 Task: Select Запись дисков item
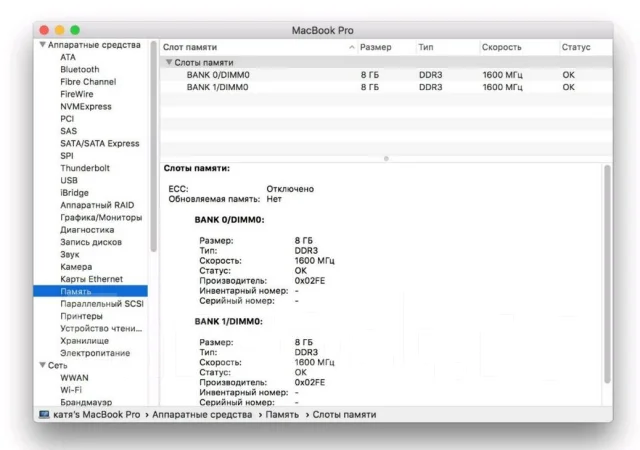(x=91, y=242)
